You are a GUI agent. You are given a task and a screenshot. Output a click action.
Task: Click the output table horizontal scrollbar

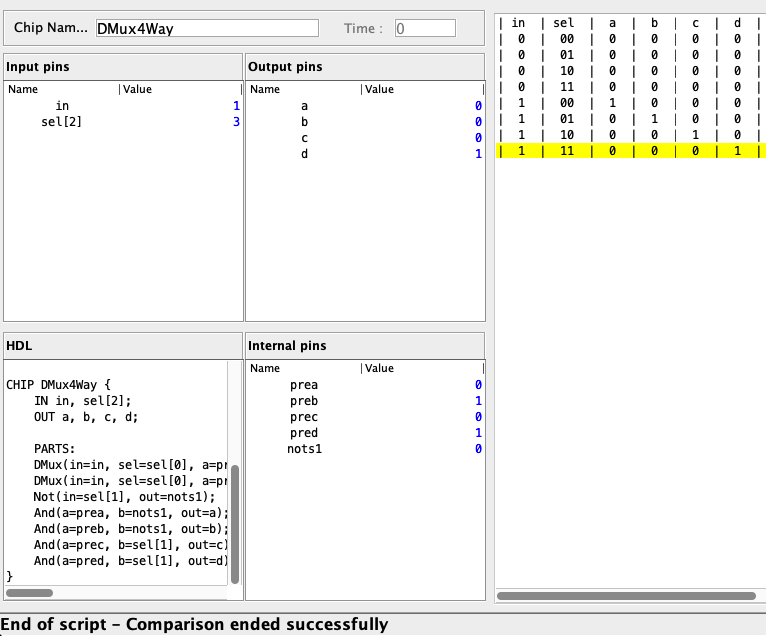point(626,596)
